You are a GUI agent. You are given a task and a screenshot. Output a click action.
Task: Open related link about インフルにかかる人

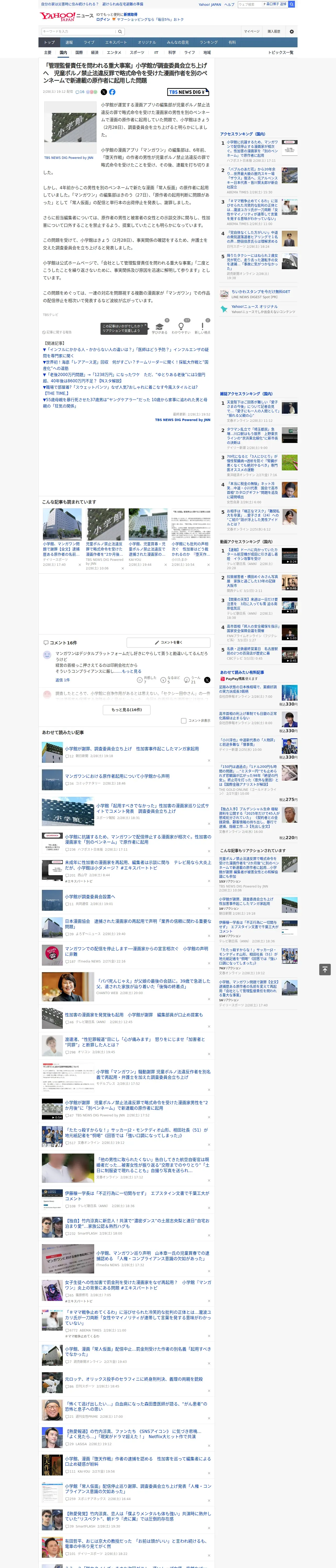click(x=126, y=353)
